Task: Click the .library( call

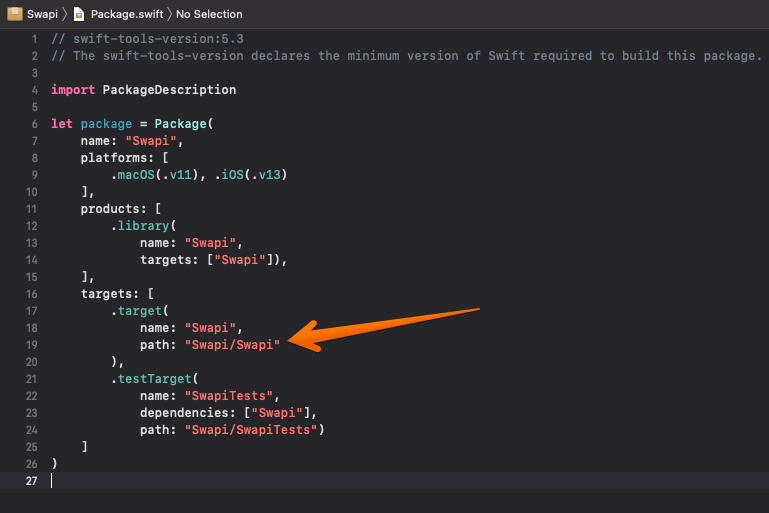Action: pyautogui.click(x=143, y=226)
